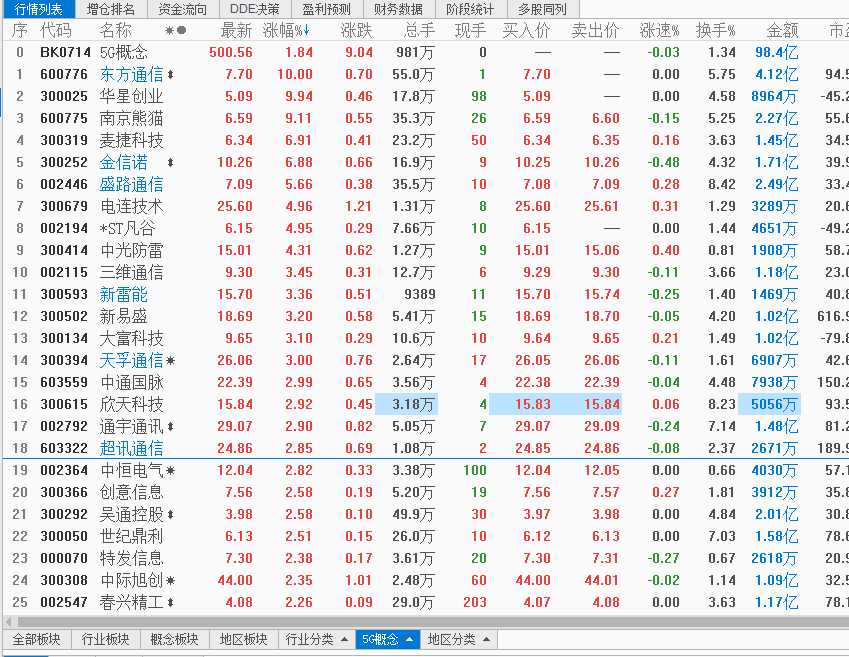The height and width of the screenshot is (657, 849).
Task: Click the marker icon beside 金信诺
Action: tap(171, 162)
